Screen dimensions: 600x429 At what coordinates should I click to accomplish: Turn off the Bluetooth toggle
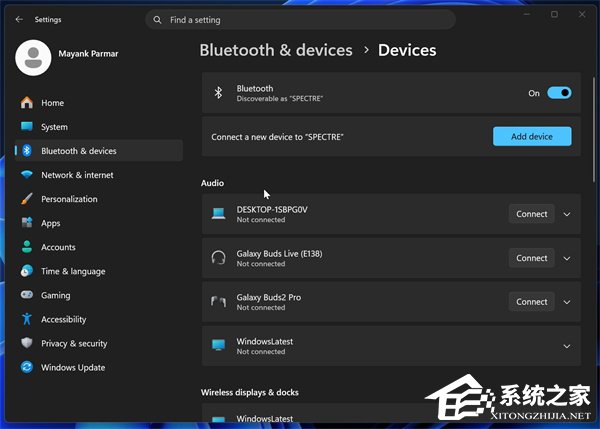(x=559, y=93)
